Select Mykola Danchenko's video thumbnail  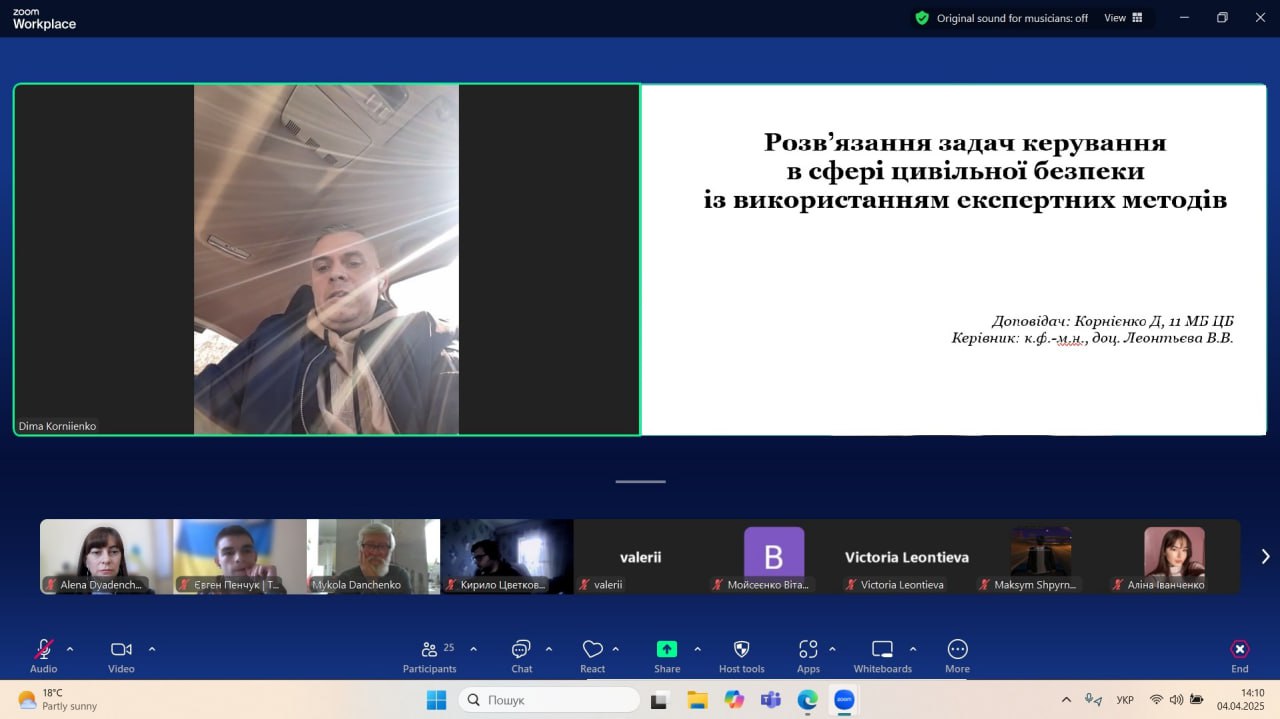pyautogui.click(x=373, y=556)
